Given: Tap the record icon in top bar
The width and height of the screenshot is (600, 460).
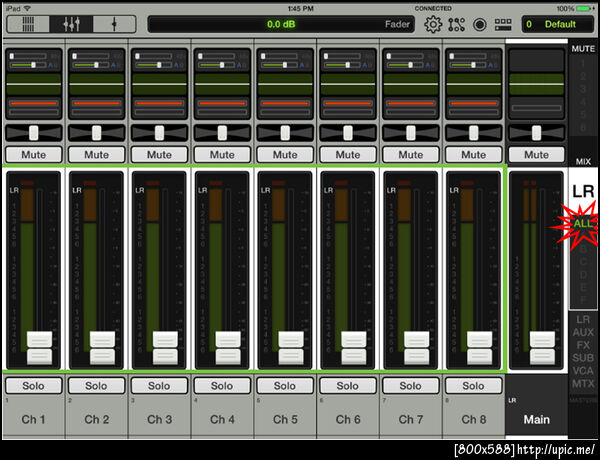Looking at the screenshot, I should (x=480, y=24).
